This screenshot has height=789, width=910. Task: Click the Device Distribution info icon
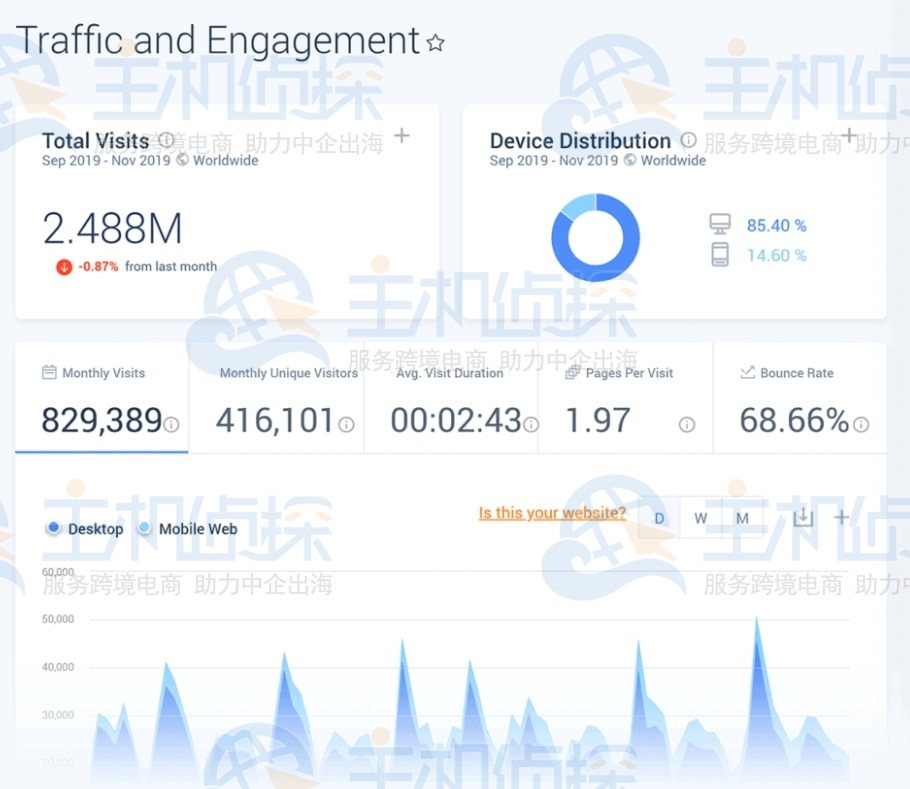point(689,140)
